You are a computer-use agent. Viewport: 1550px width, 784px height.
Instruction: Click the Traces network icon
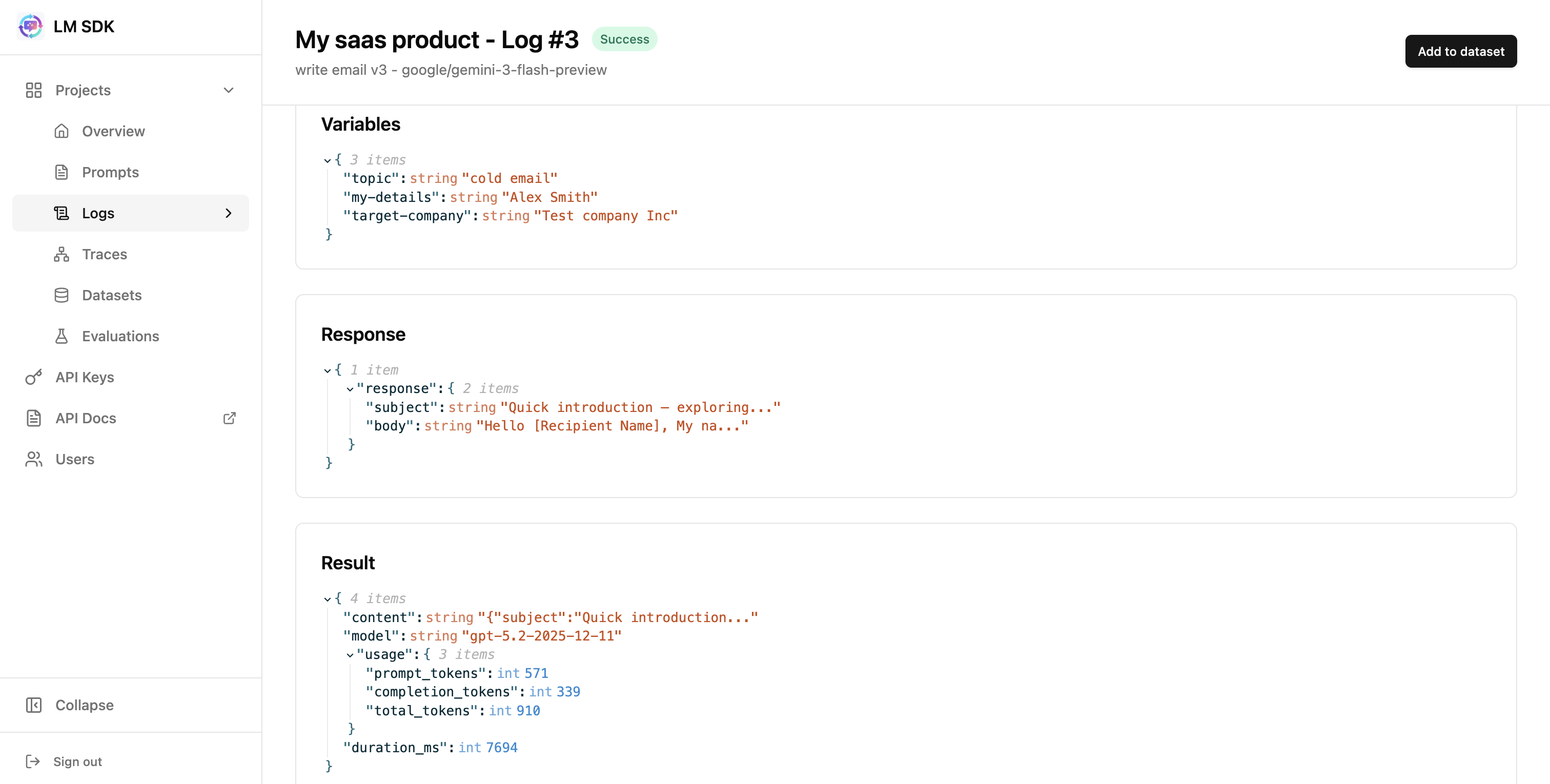pos(62,254)
